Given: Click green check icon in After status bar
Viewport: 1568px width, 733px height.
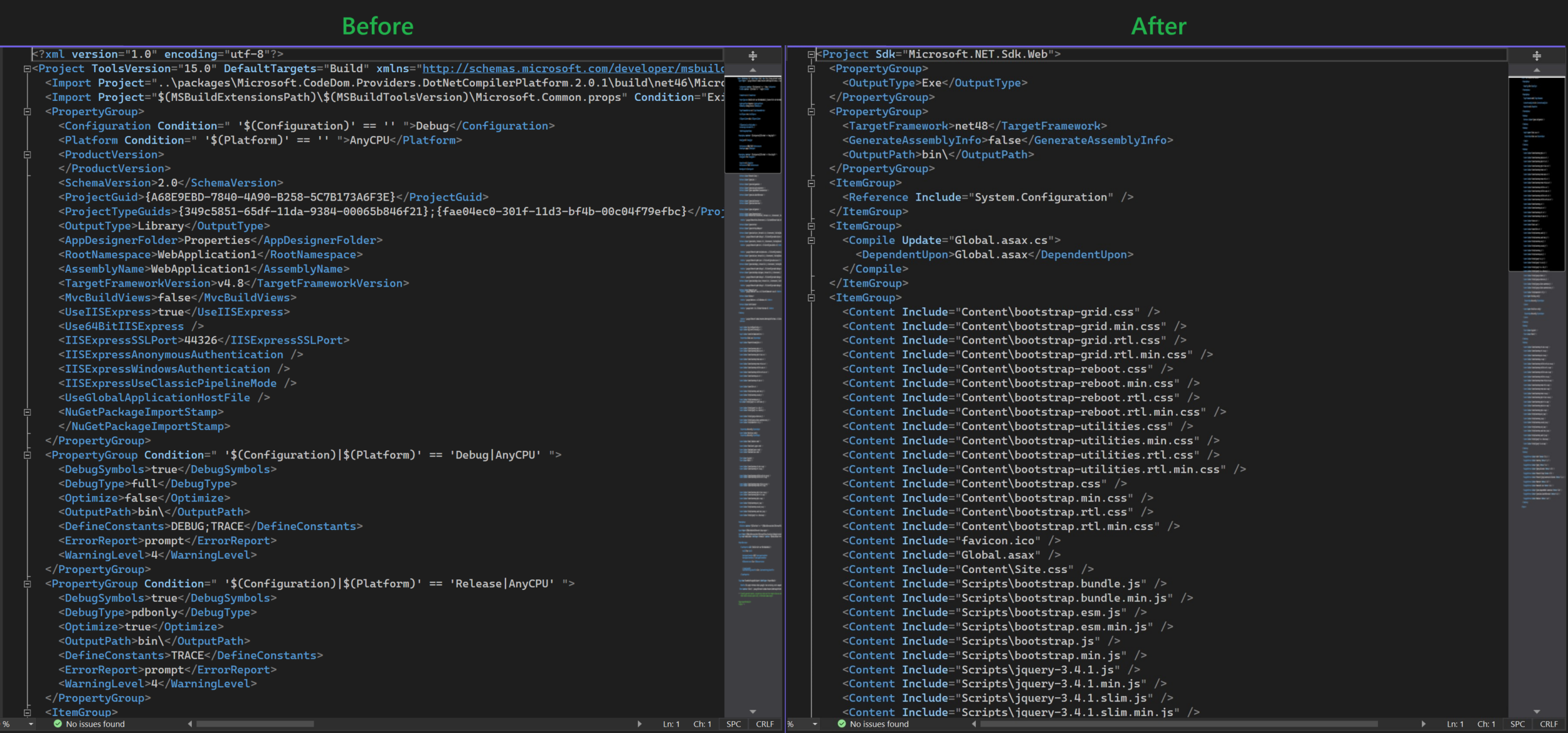Looking at the screenshot, I should [842, 724].
